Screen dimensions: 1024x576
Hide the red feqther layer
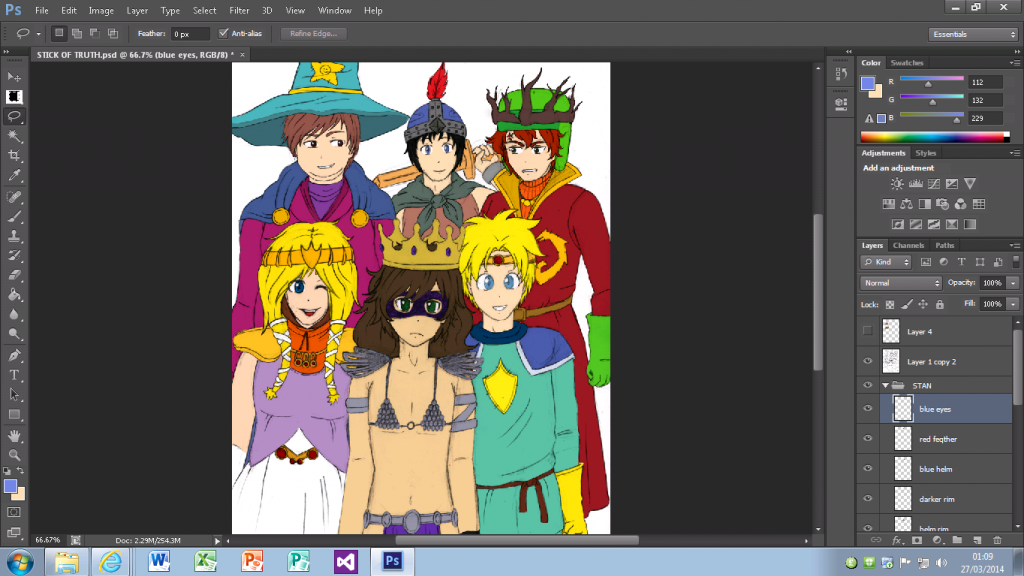click(x=867, y=439)
